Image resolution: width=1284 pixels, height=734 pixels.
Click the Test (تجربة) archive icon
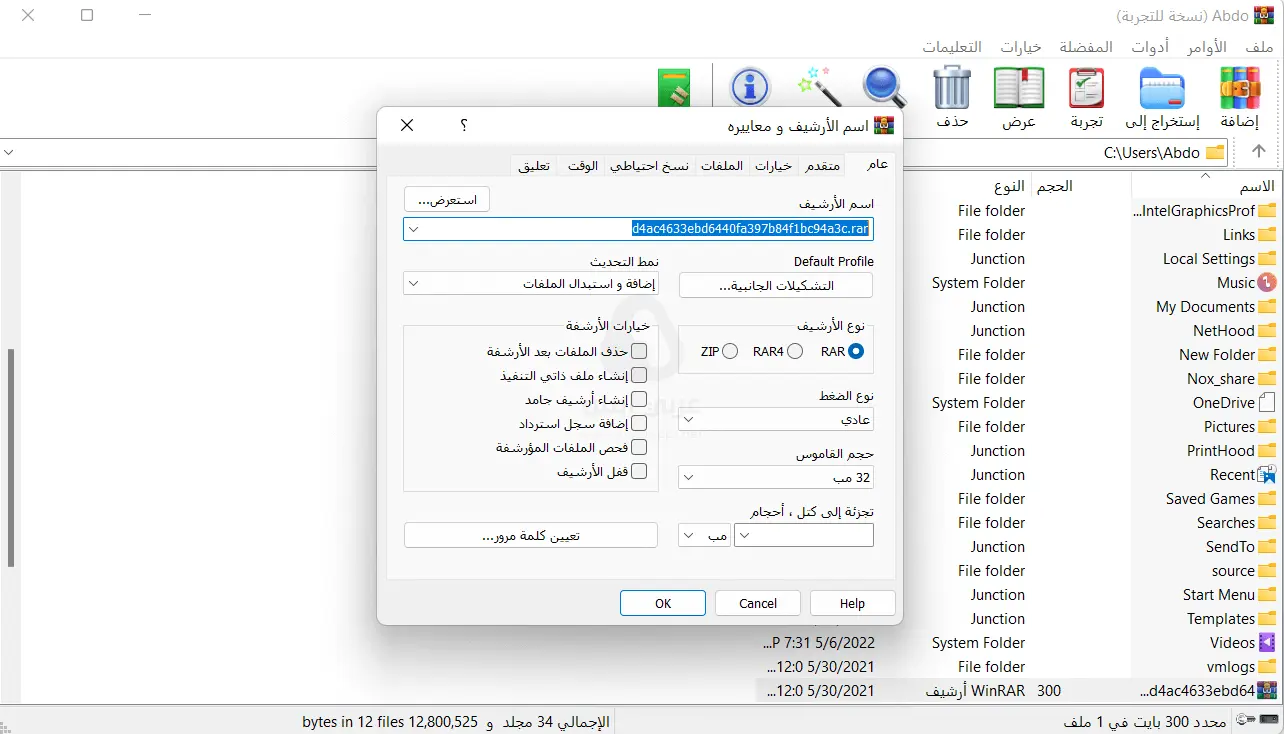[x=1085, y=88]
